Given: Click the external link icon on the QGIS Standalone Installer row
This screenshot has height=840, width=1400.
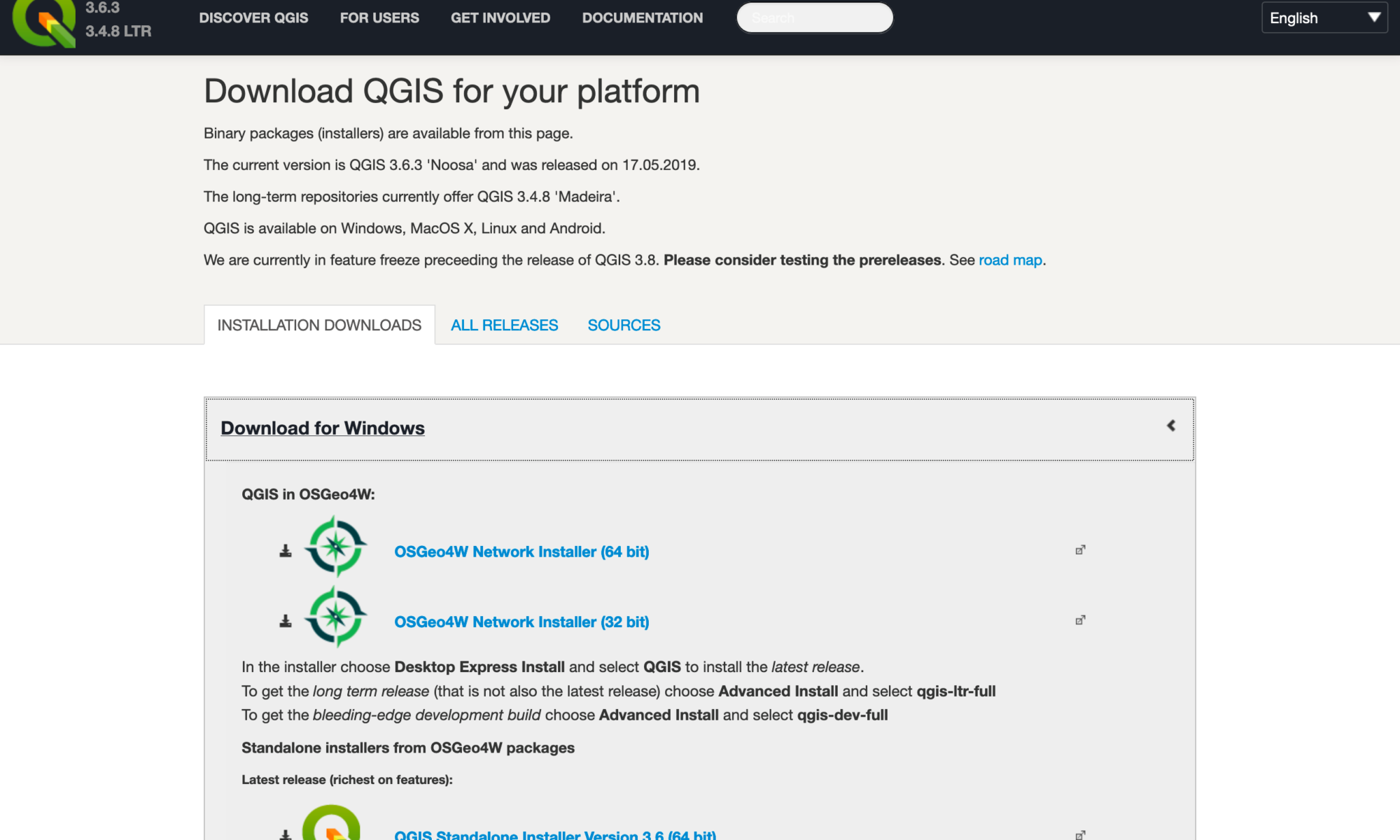Looking at the screenshot, I should 1080,834.
